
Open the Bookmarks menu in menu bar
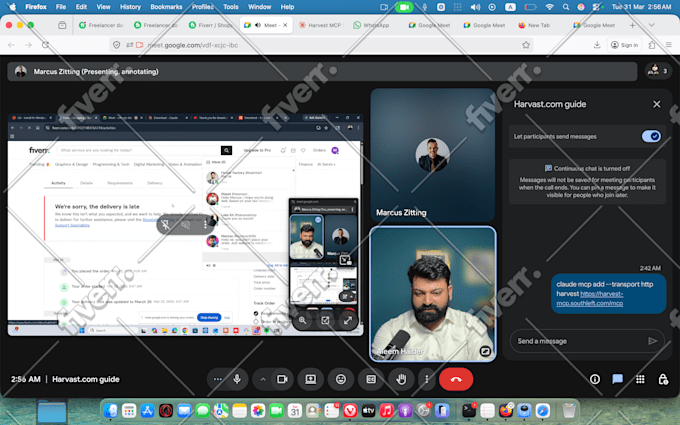166,7
